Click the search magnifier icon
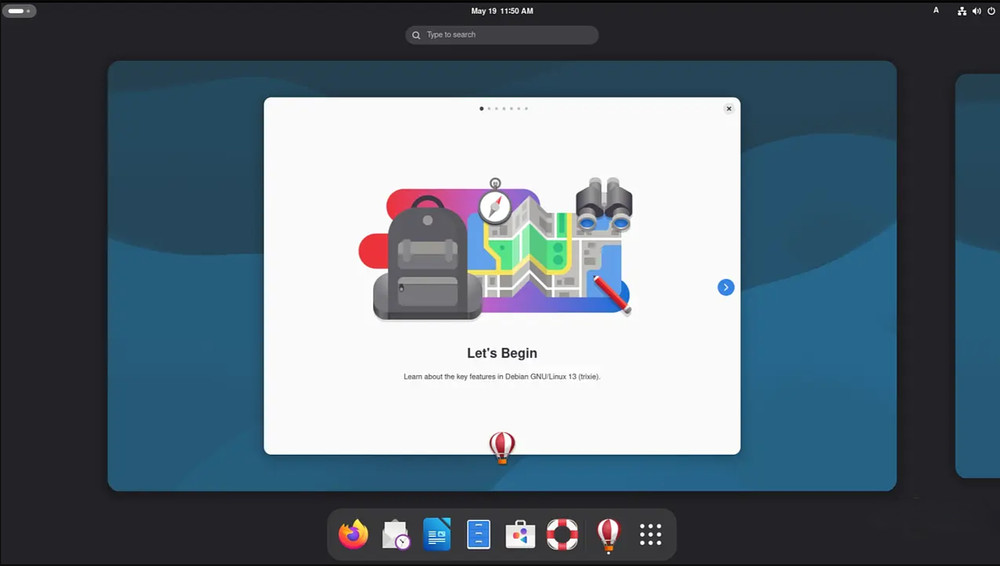 [416, 35]
